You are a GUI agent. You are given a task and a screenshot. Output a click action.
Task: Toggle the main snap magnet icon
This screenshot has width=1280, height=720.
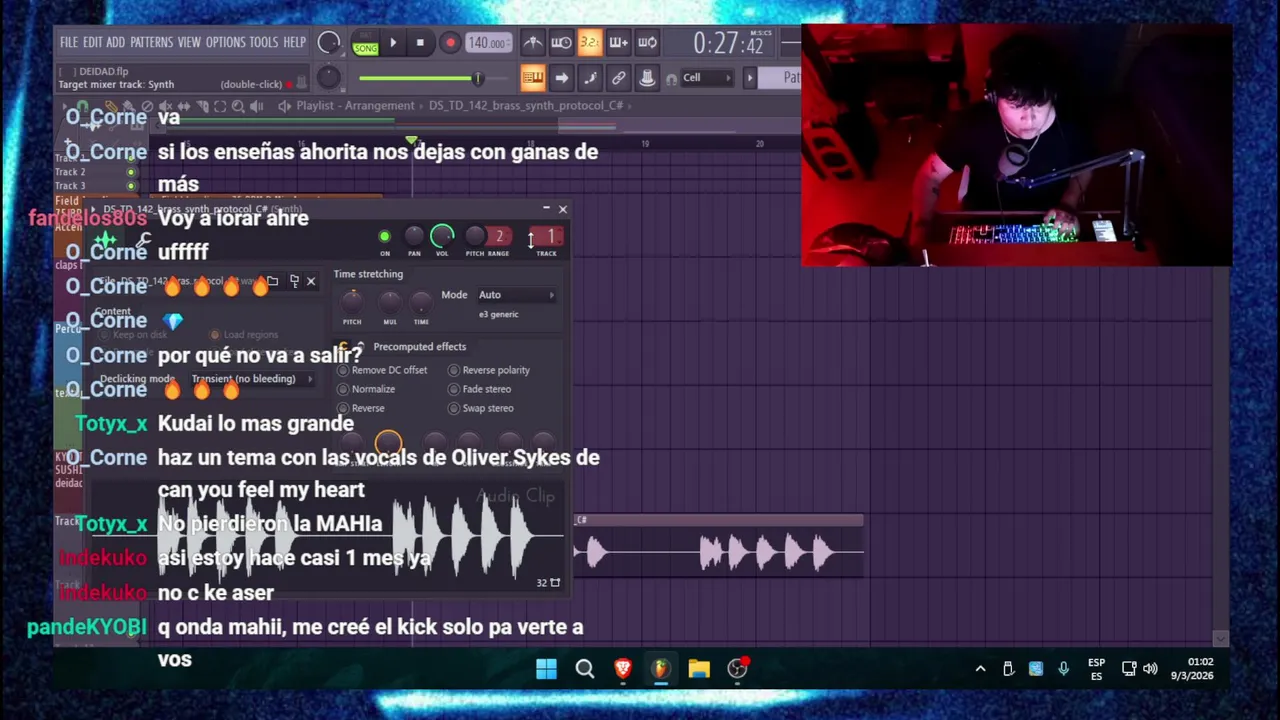point(672,79)
